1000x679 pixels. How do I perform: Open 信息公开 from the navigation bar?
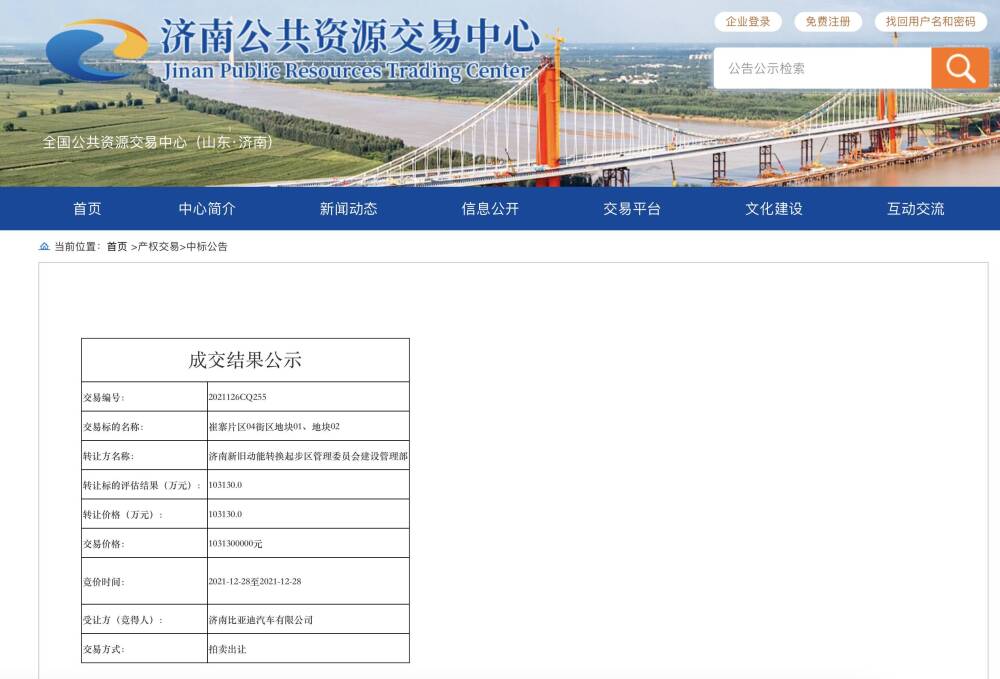point(490,209)
